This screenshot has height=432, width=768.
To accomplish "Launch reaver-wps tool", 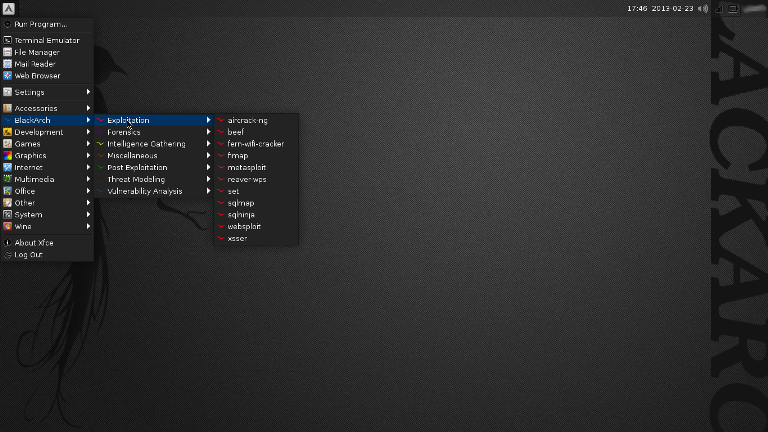I will 256,179.
